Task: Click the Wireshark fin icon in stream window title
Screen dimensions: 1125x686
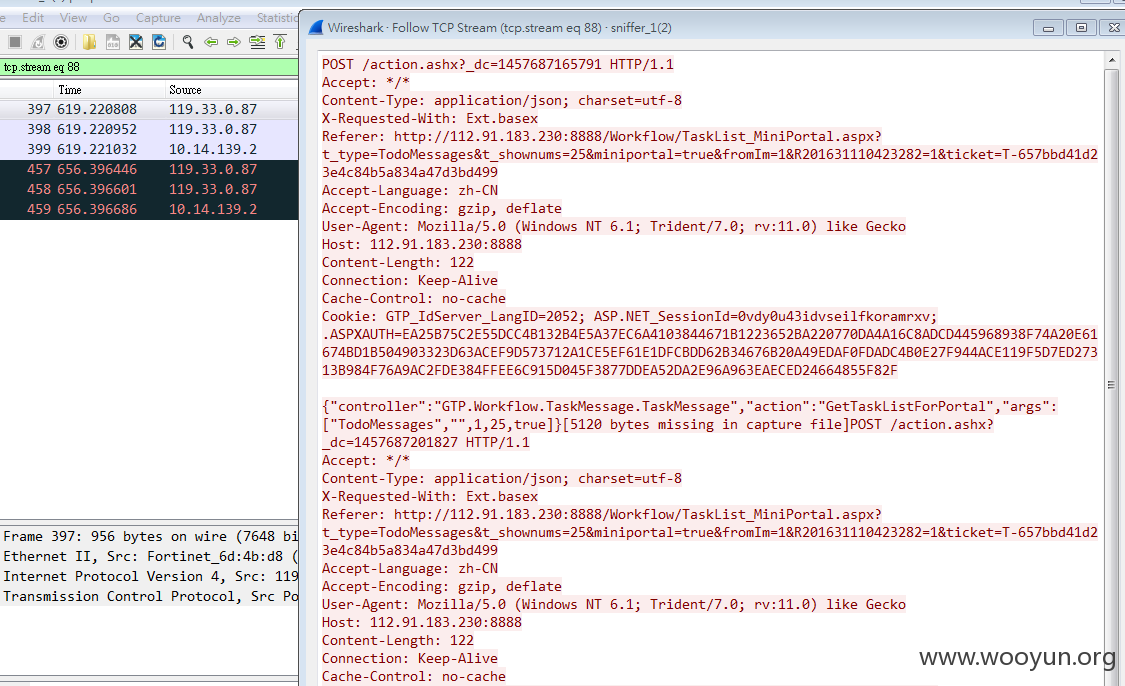Action: [x=316, y=27]
